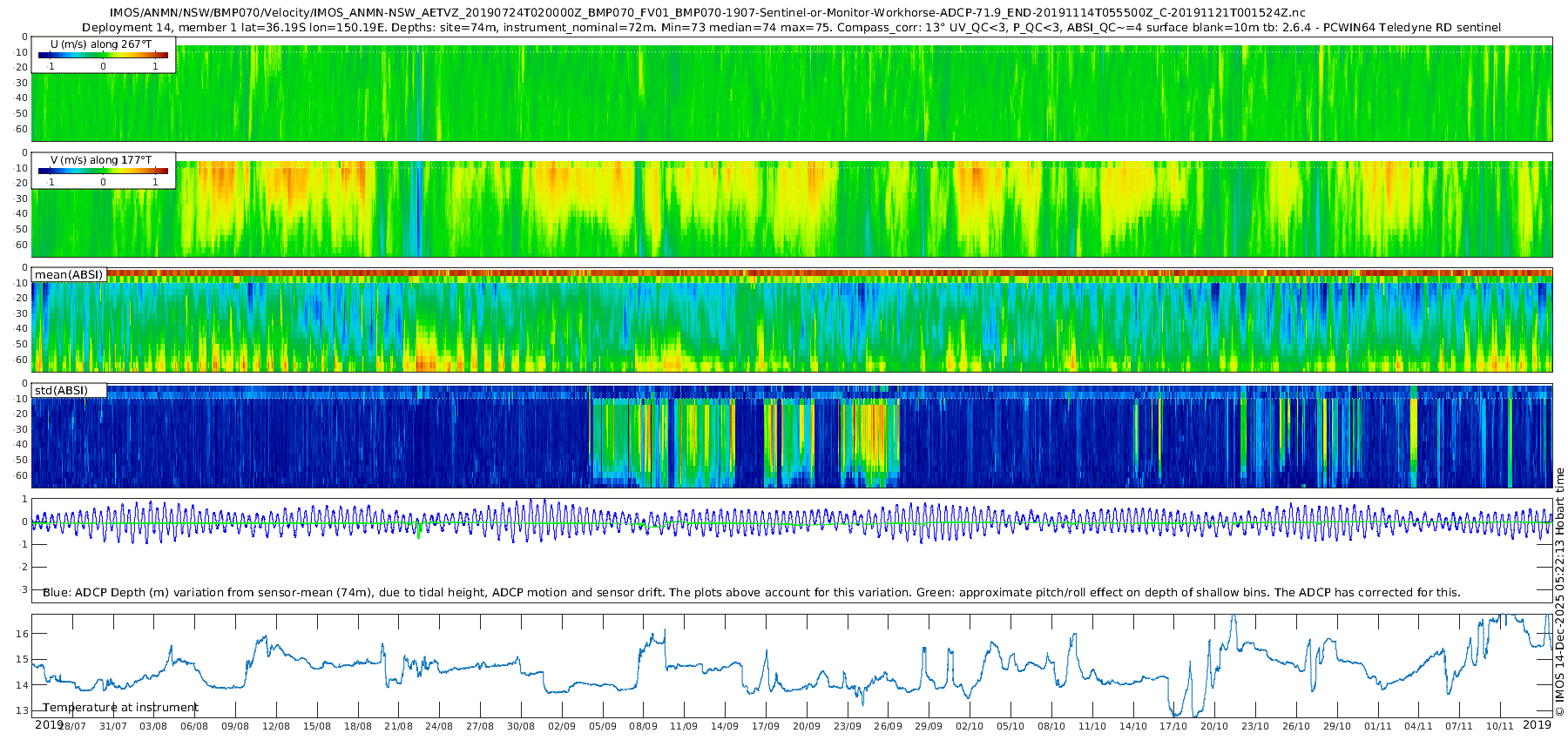1568x740 pixels.
Task: Select the mean(ABSI) panel label
Action: [69, 275]
